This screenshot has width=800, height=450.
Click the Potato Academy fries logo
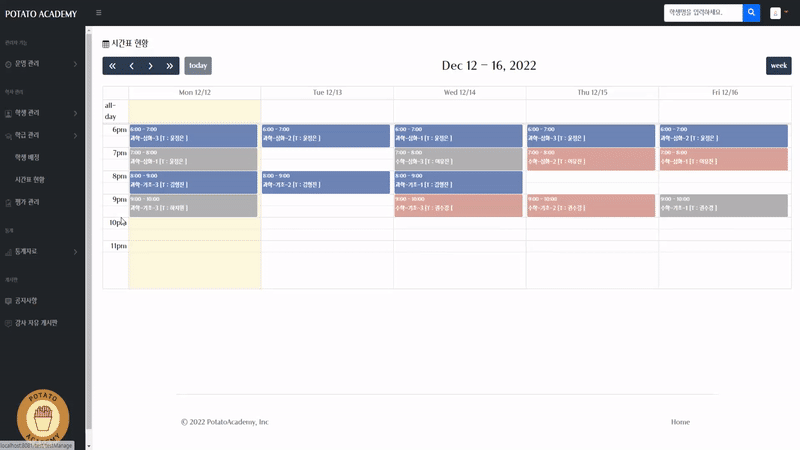43,417
